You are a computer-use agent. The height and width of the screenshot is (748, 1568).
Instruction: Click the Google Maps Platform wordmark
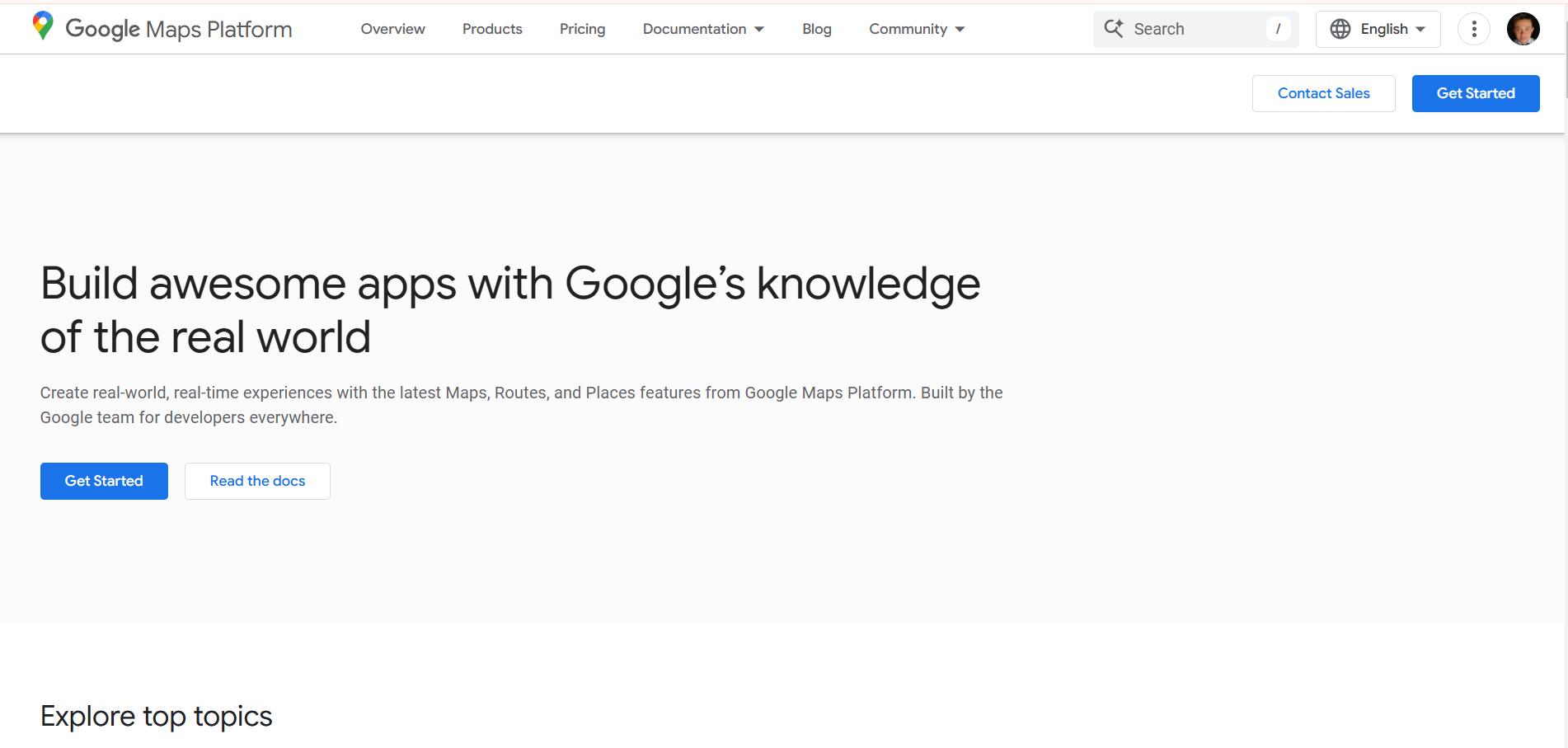[178, 29]
